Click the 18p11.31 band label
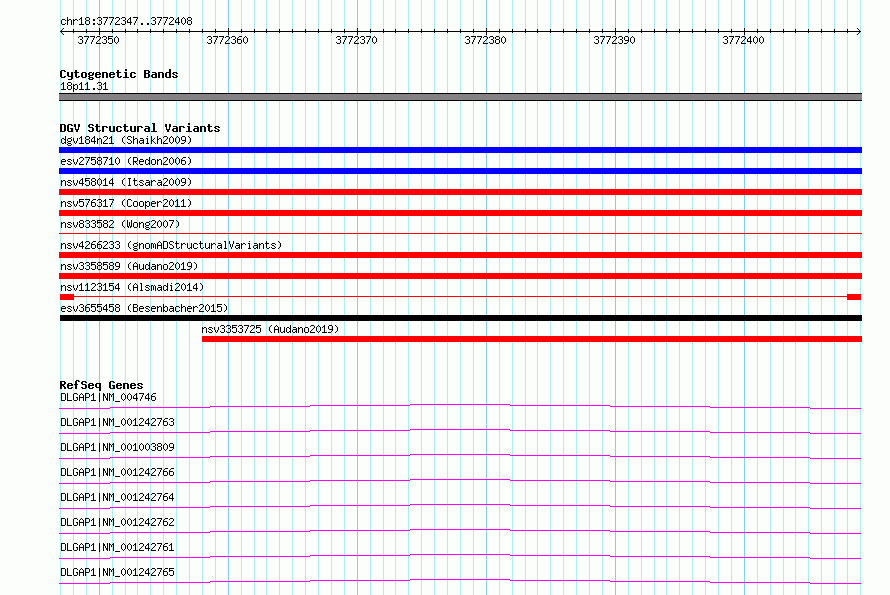The width and height of the screenshot is (890, 595). tap(84, 86)
